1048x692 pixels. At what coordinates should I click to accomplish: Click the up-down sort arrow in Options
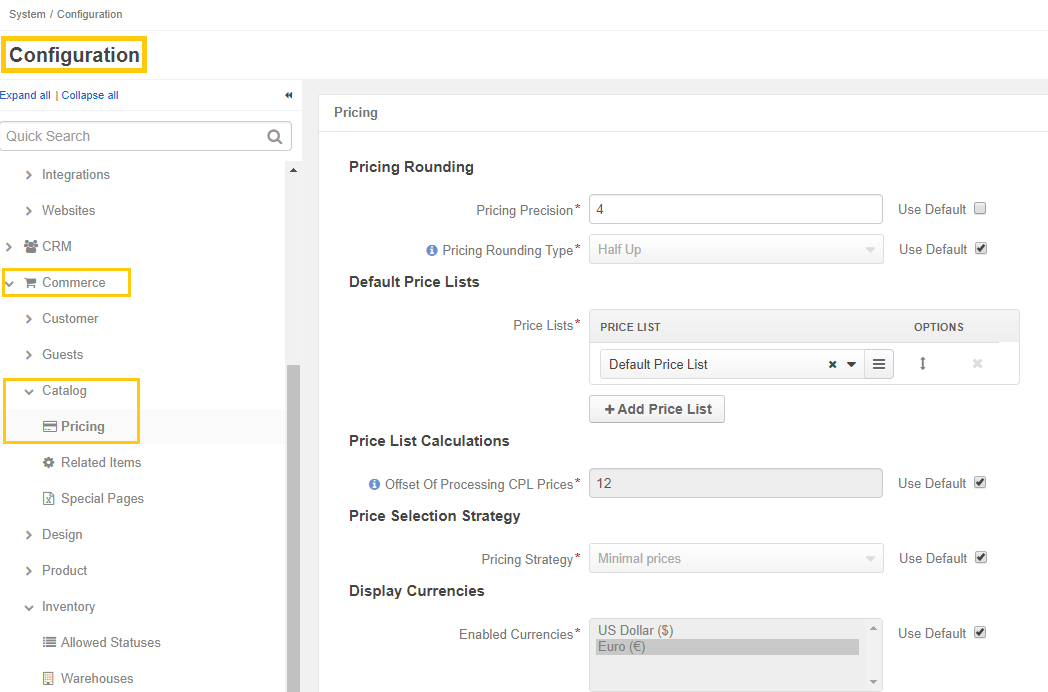[x=922, y=364]
